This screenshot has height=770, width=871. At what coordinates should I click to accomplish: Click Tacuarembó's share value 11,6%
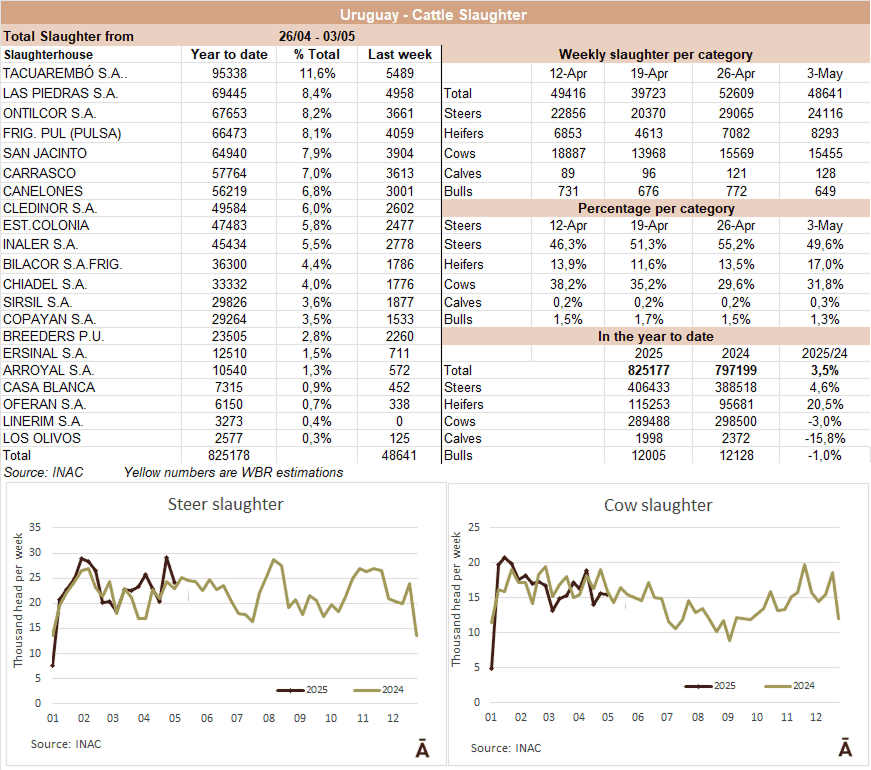tap(317, 73)
